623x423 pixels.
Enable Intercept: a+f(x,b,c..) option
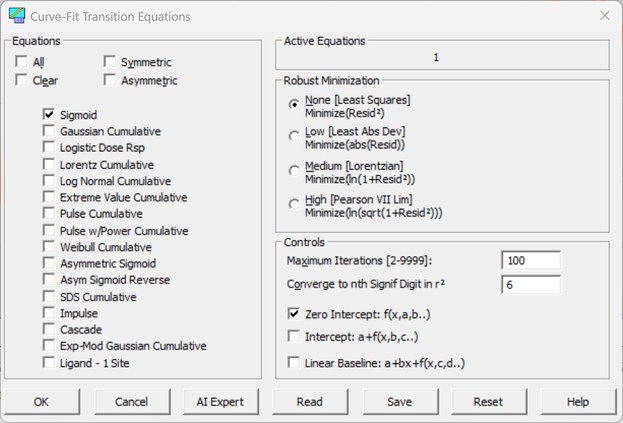click(294, 336)
